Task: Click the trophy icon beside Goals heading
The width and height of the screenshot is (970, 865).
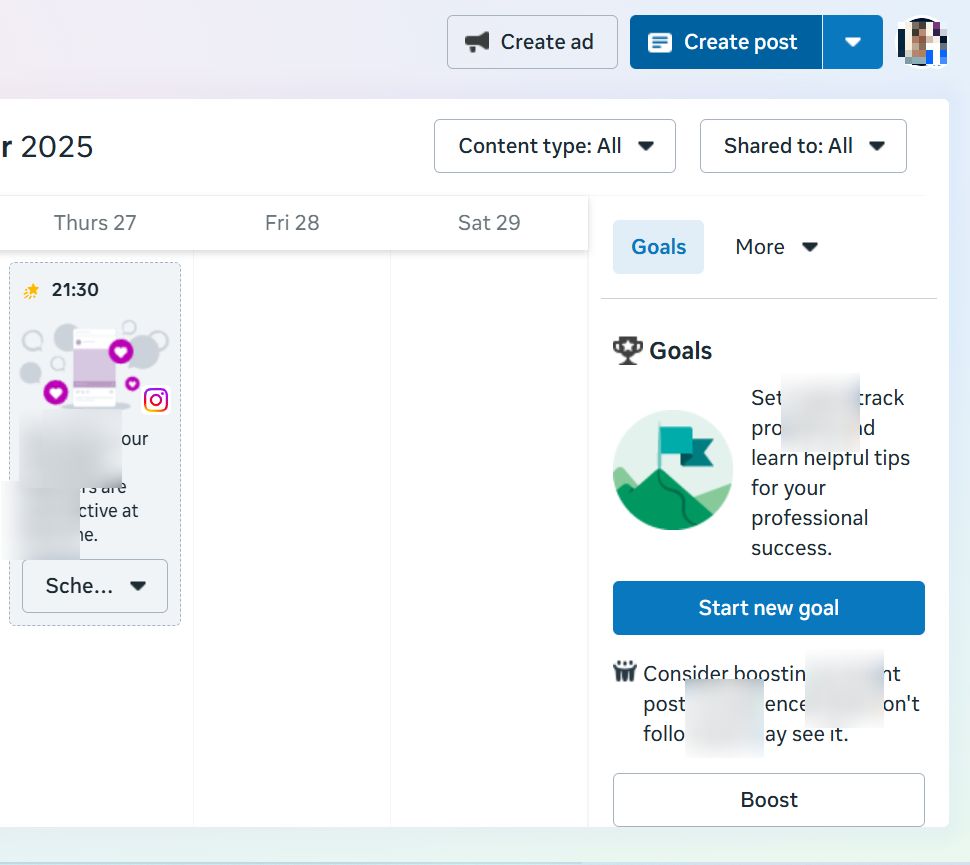Action: coord(627,351)
